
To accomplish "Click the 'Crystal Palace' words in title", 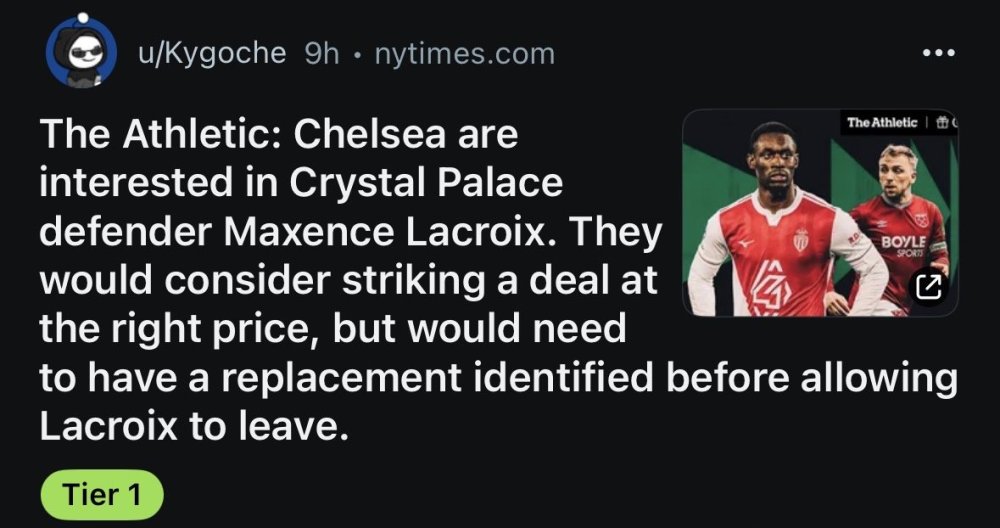I will 426,182.
